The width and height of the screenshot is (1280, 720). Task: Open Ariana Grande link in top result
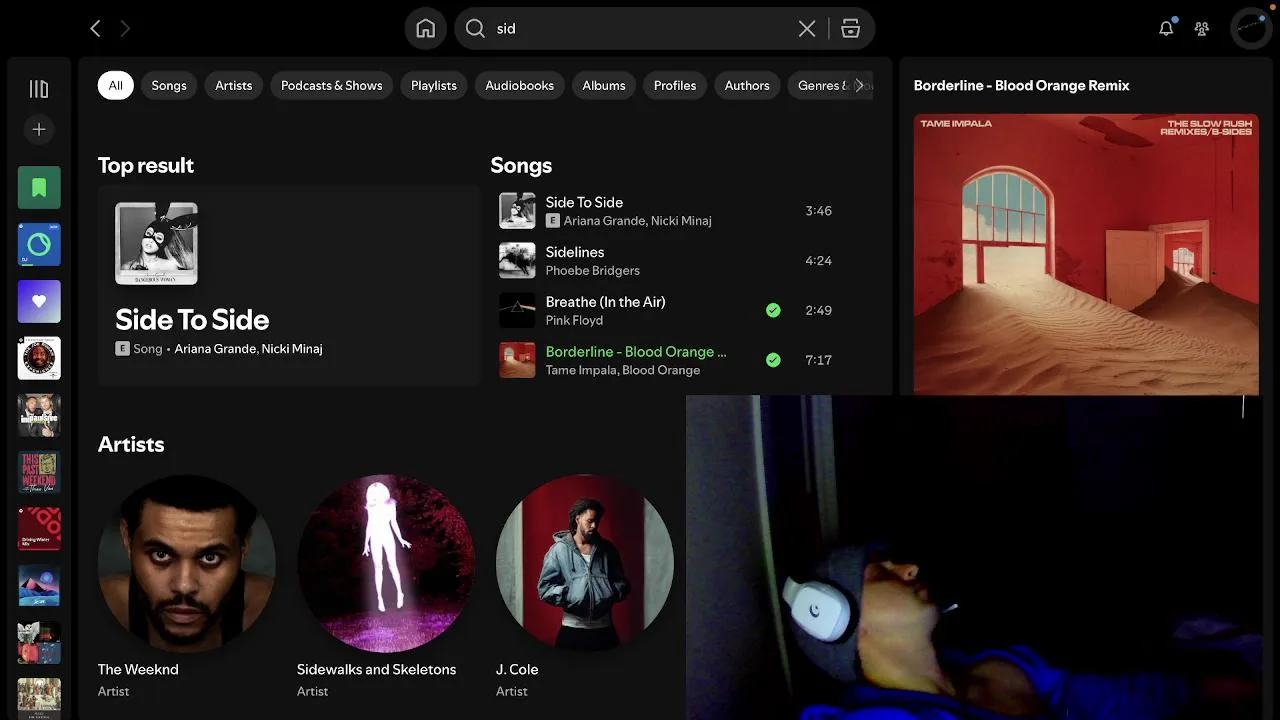pyautogui.click(x=214, y=349)
